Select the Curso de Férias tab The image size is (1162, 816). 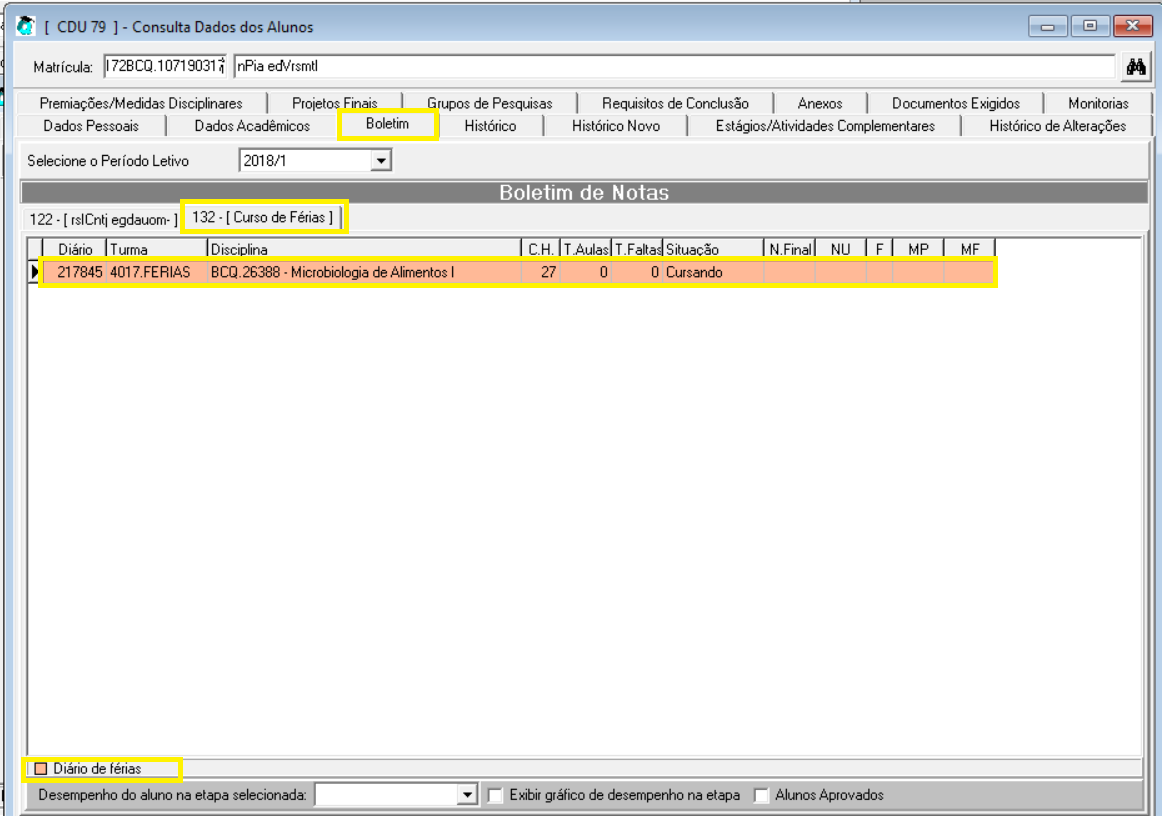264,217
